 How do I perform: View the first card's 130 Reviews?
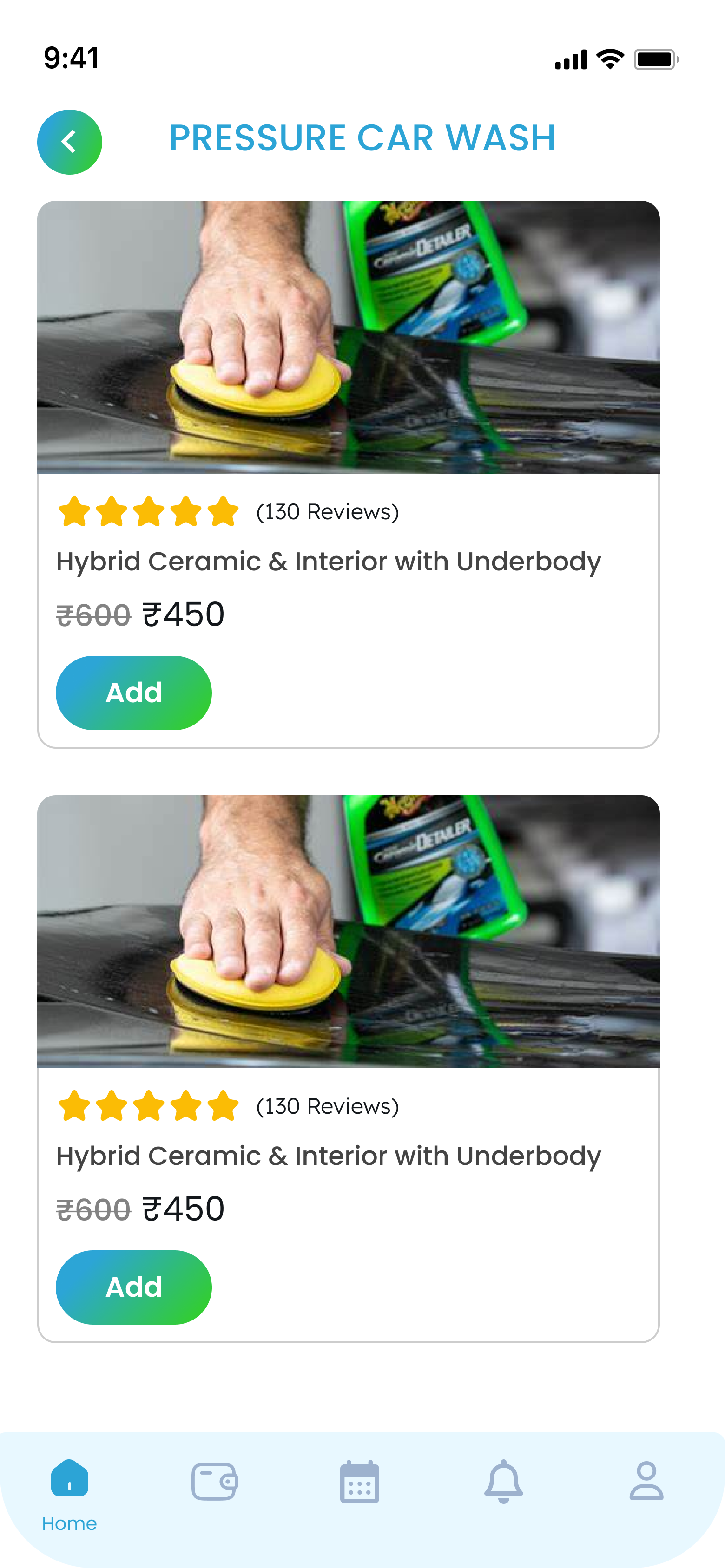coord(328,512)
